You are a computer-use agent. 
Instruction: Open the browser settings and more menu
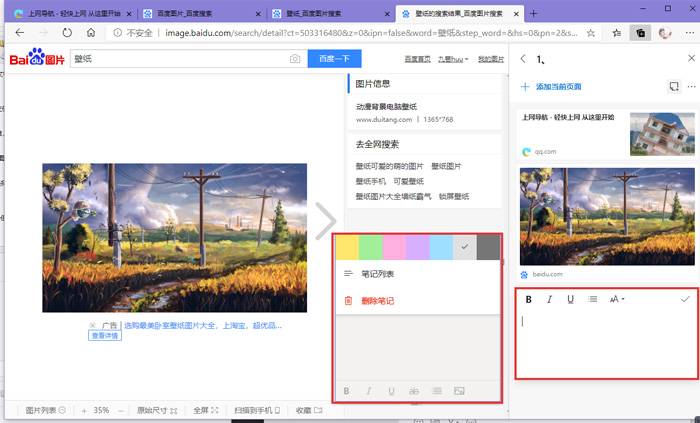click(689, 33)
